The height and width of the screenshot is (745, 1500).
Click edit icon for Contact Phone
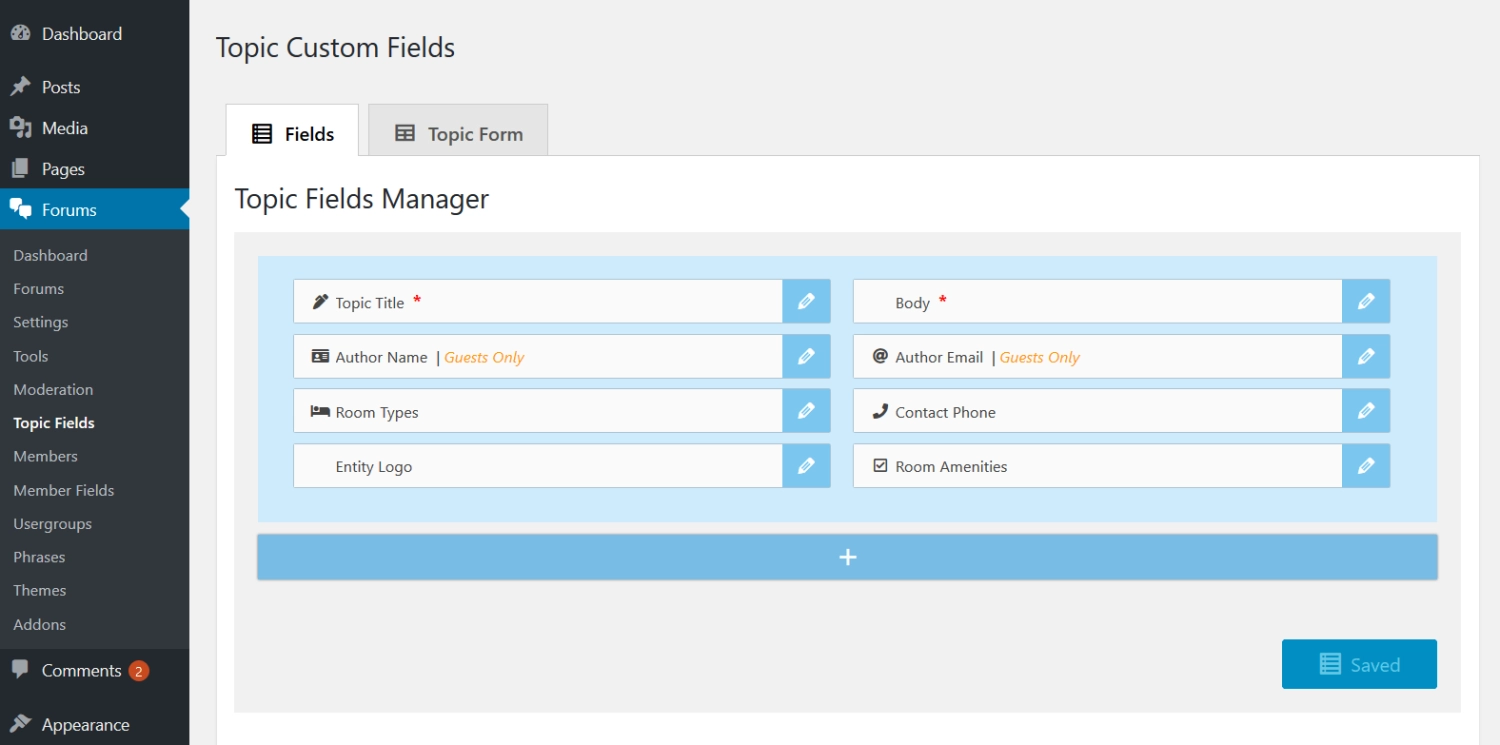[x=1366, y=411]
